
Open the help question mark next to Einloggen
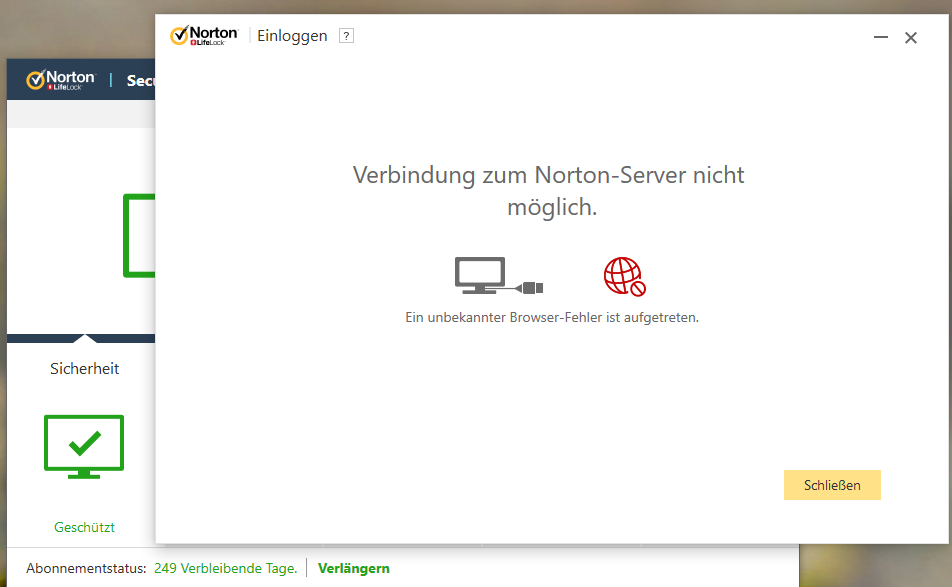(x=346, y=36)
